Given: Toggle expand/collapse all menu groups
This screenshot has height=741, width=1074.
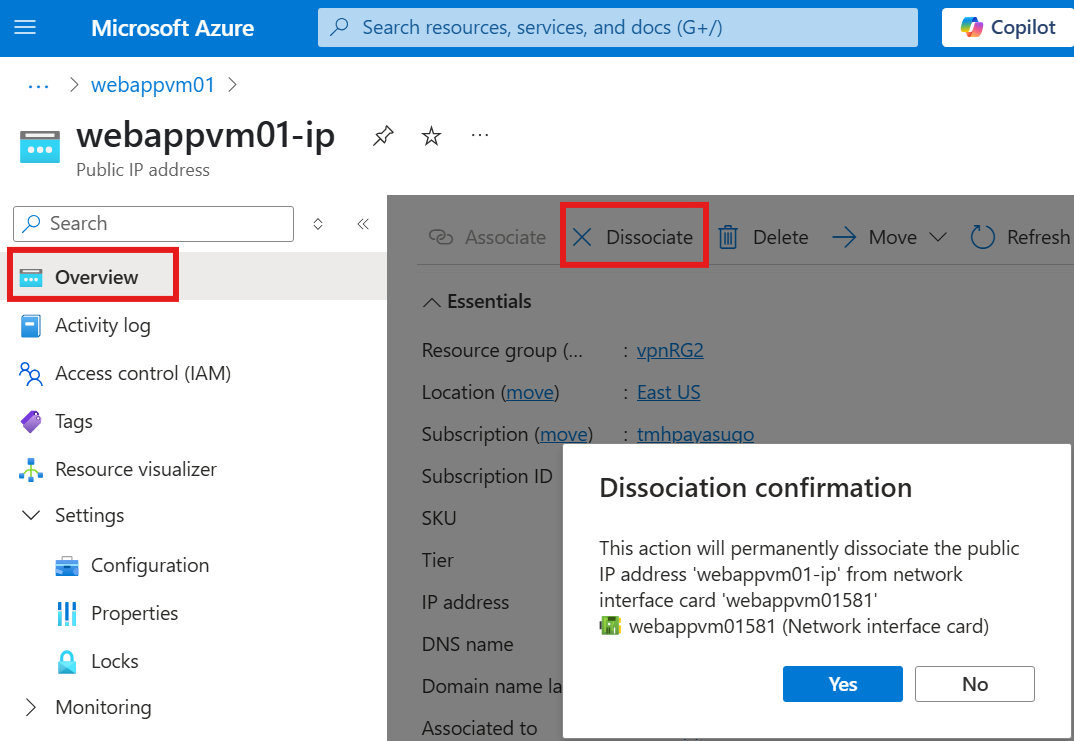Looking at the screenshot, I should click(x=318, y=224).
